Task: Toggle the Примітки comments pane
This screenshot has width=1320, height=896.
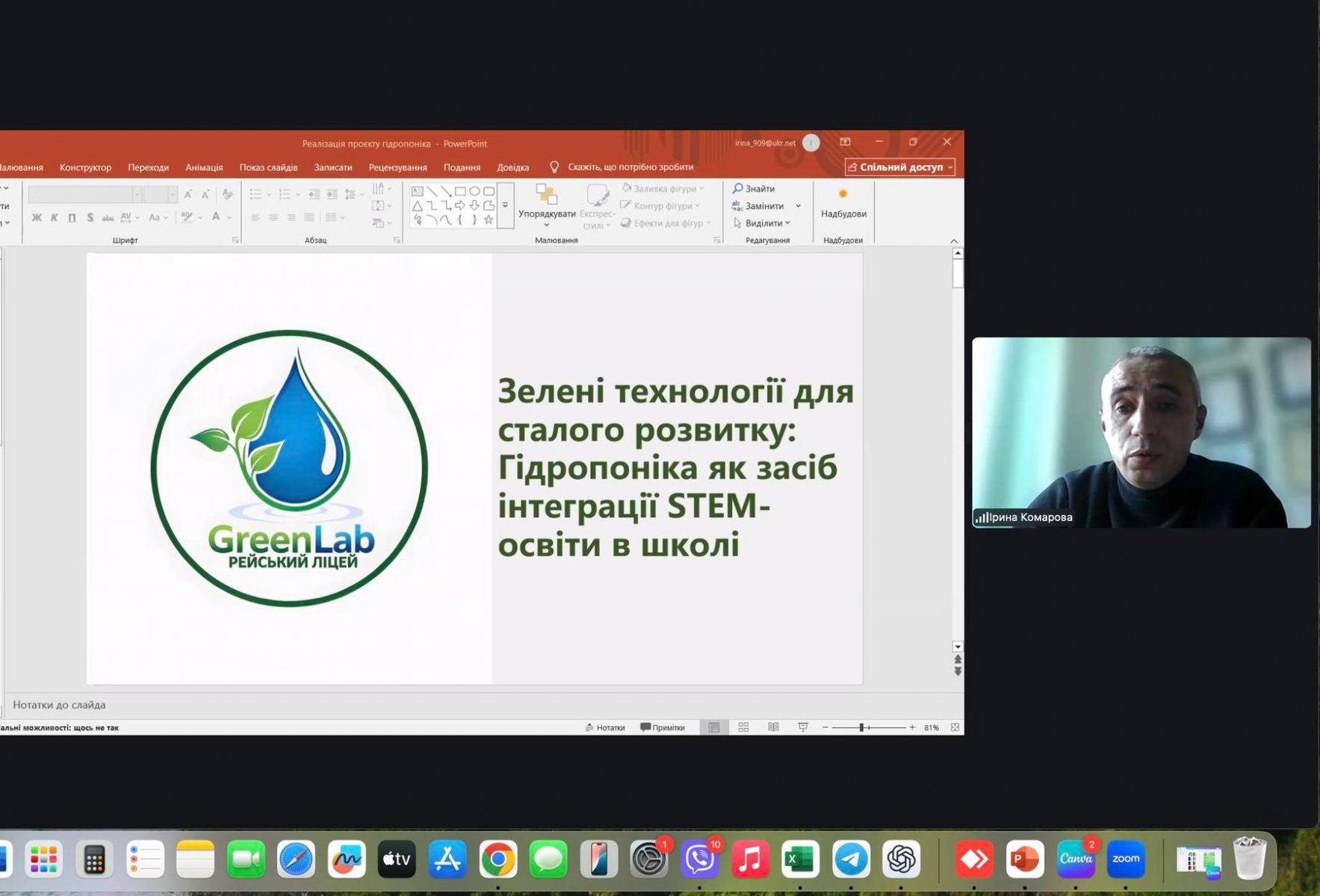Action: pos(663,727)
